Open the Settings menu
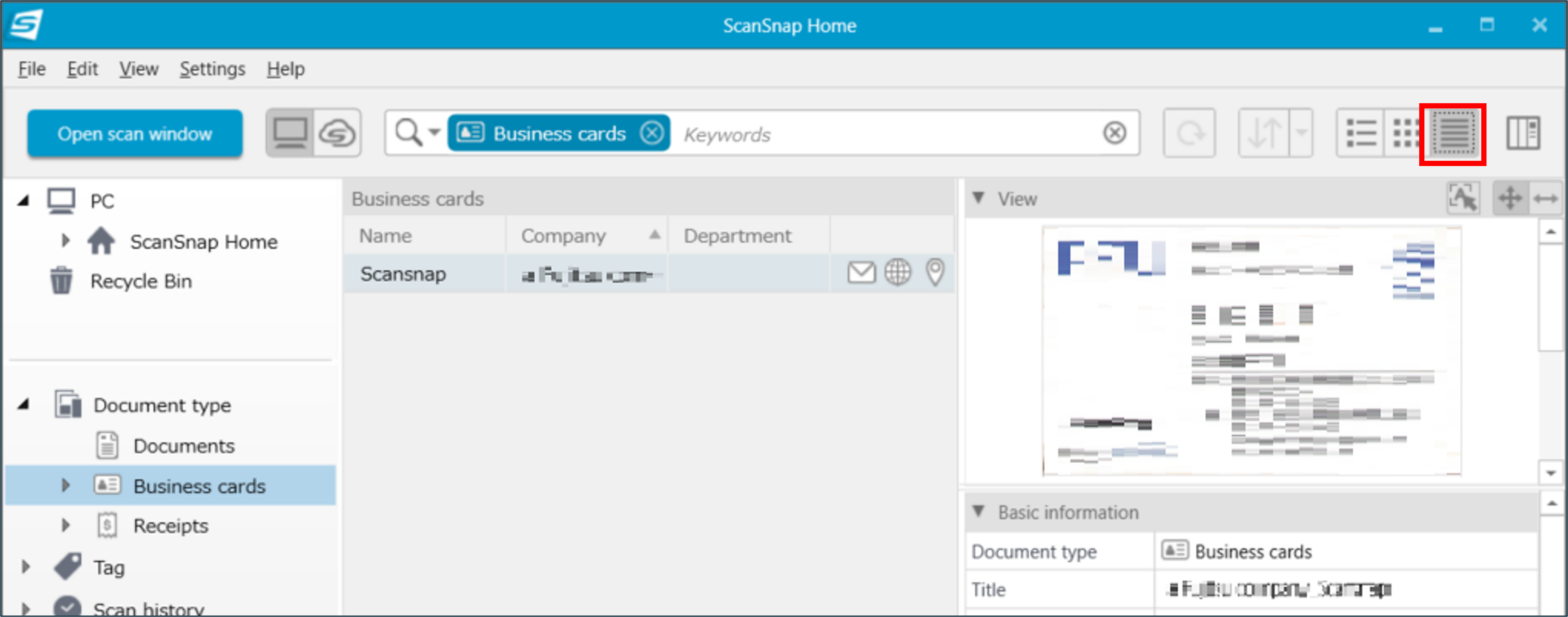Image resolution: width=1568 pixels, height=617 pixels. point(212,69)
